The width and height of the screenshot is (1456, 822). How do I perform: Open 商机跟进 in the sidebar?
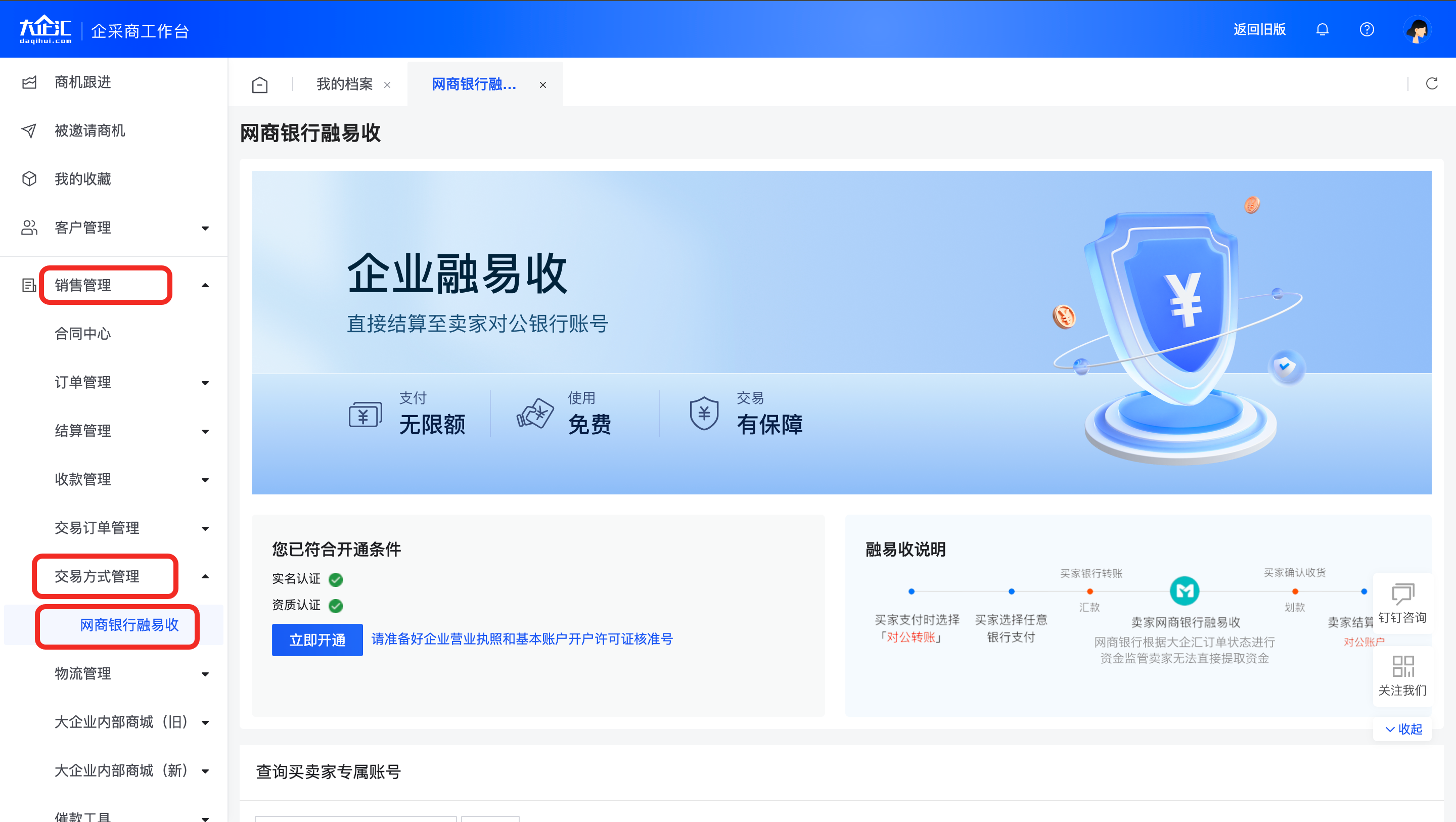[x=82, y=82]
